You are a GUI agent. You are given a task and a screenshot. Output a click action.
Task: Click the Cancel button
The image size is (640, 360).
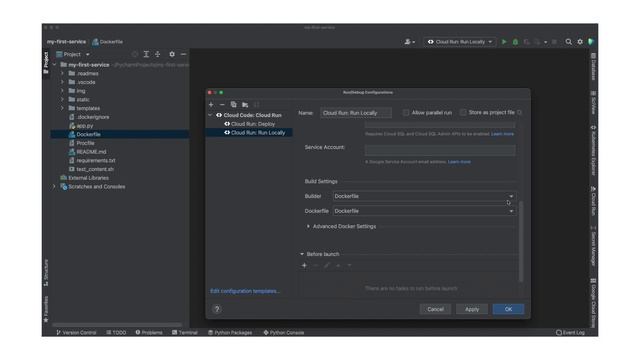pyautogui.click(x=435, y=309)
